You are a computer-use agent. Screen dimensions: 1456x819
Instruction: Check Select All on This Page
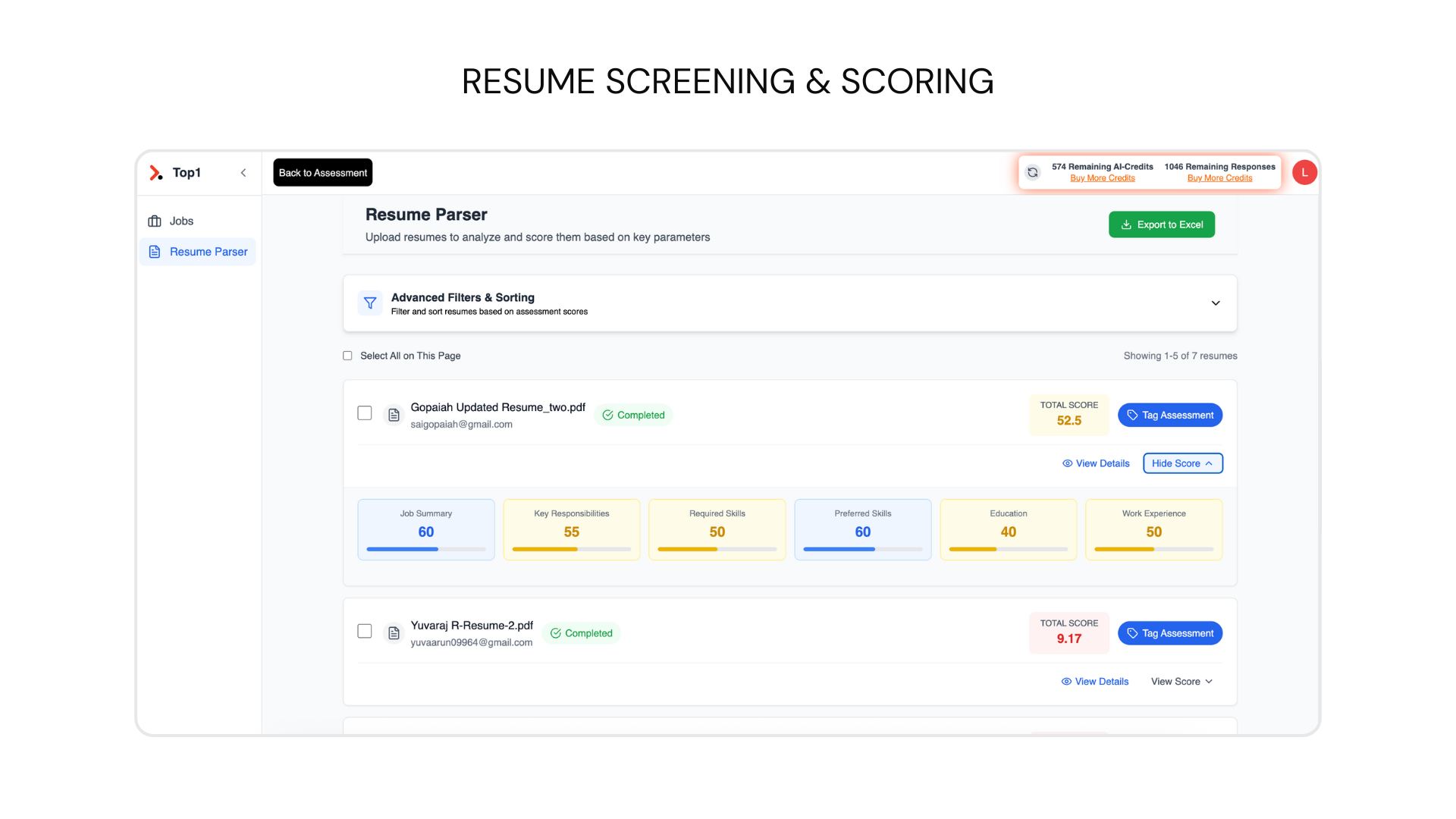point(348,356)
